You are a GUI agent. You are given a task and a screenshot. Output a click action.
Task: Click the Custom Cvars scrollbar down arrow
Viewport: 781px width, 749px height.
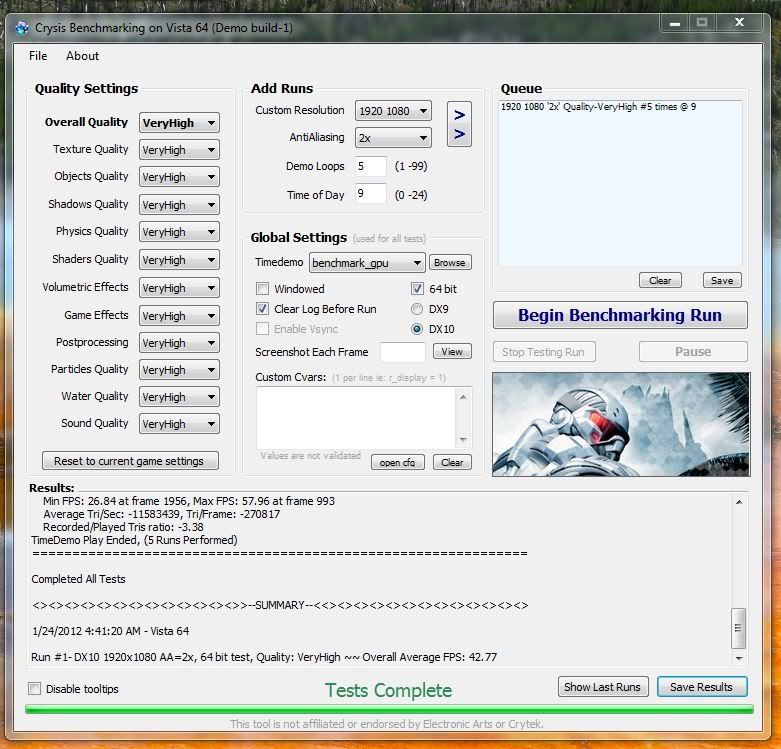(463, 439)
